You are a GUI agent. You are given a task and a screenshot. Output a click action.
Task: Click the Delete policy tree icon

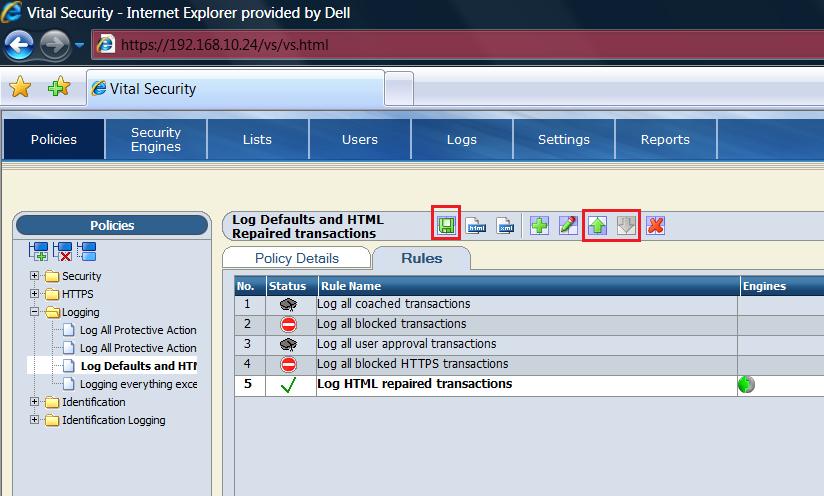point(63,250)
